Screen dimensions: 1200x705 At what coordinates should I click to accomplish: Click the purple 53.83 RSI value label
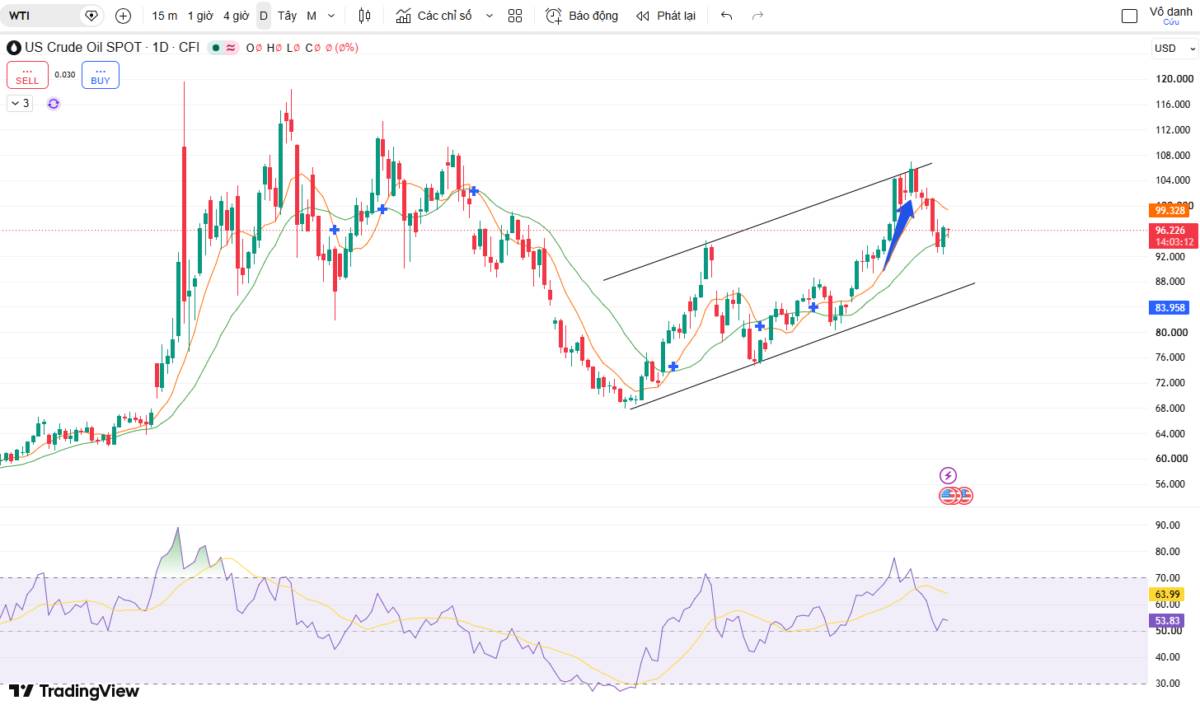coord(1168,621)
